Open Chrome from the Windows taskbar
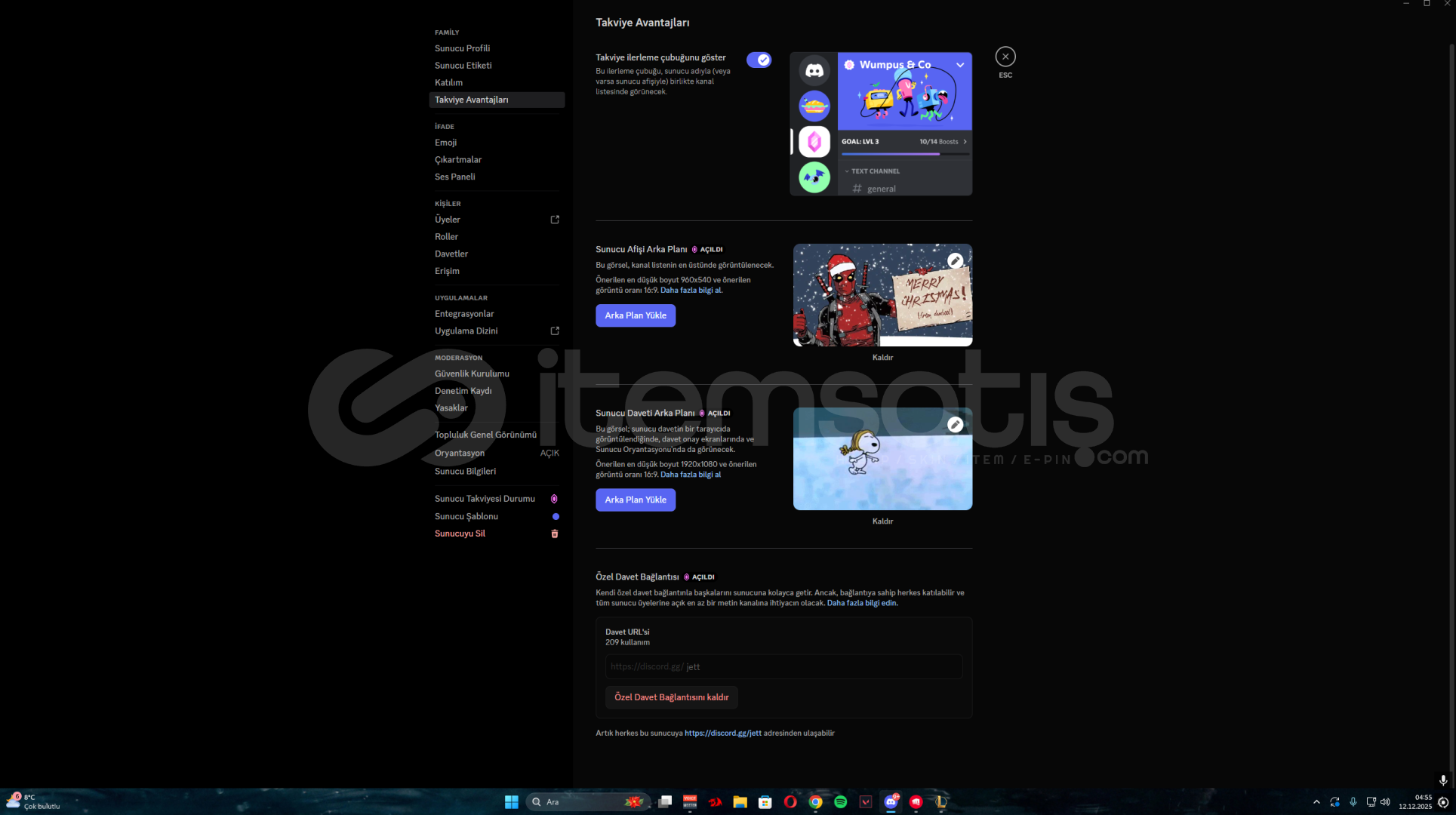 [815, 801]
